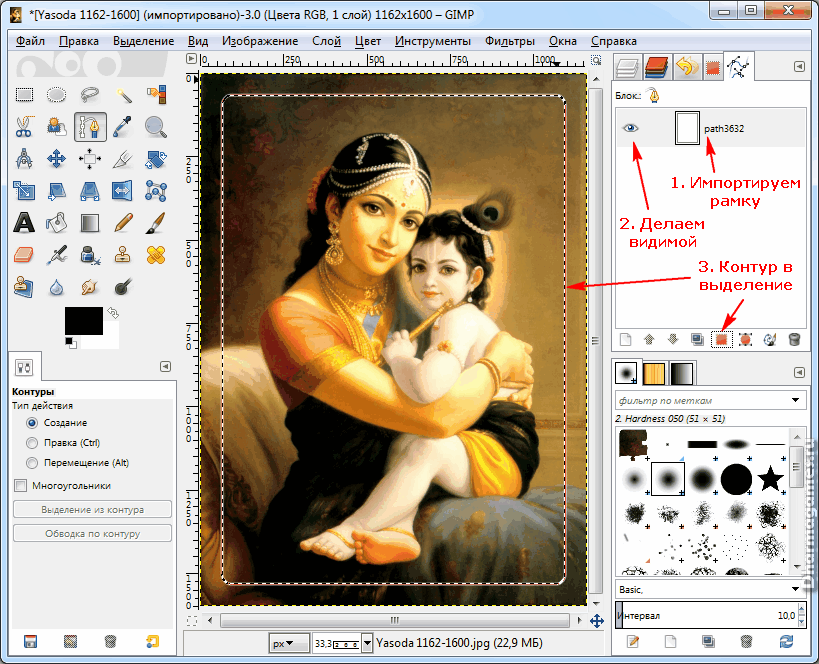This screenshot has height=664, width=819.
Task: Select the Zoom magnifier tool
Action: pos(156,126)
